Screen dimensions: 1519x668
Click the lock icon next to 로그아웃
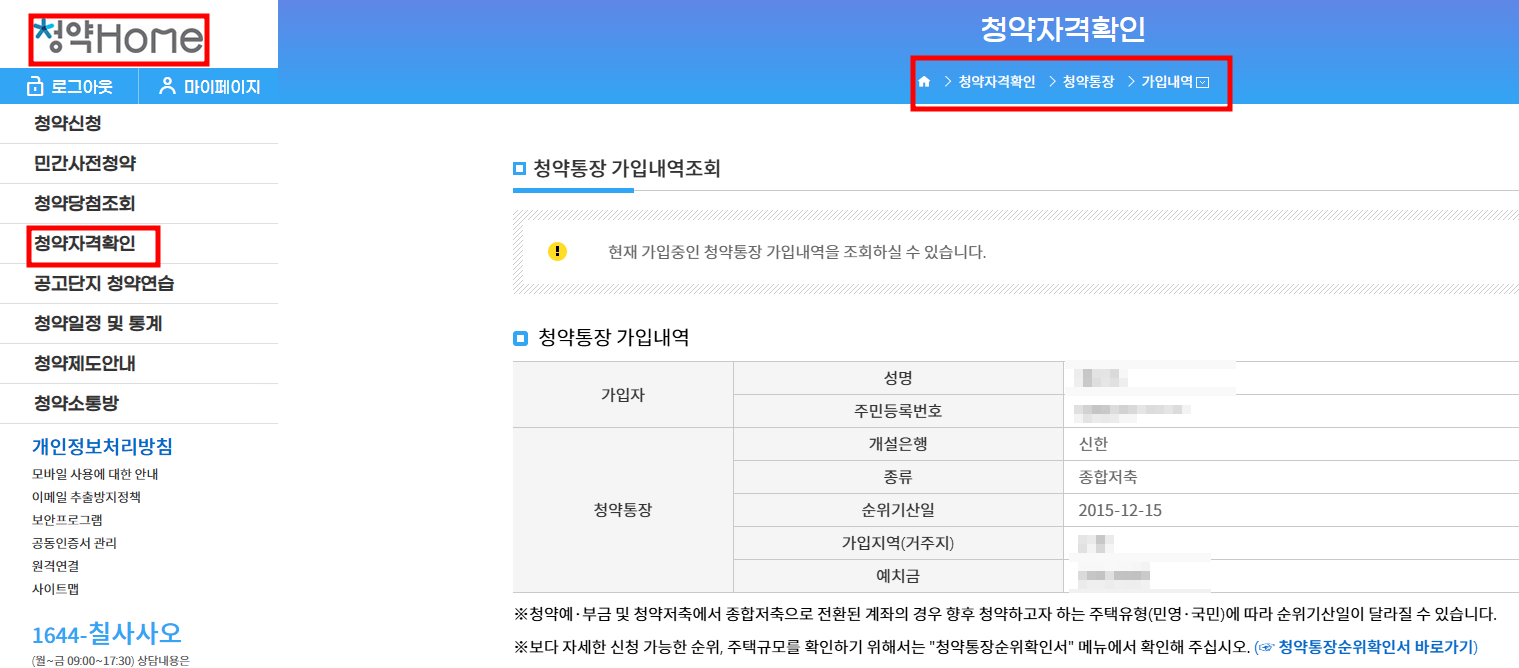click(x=34, y=87)
